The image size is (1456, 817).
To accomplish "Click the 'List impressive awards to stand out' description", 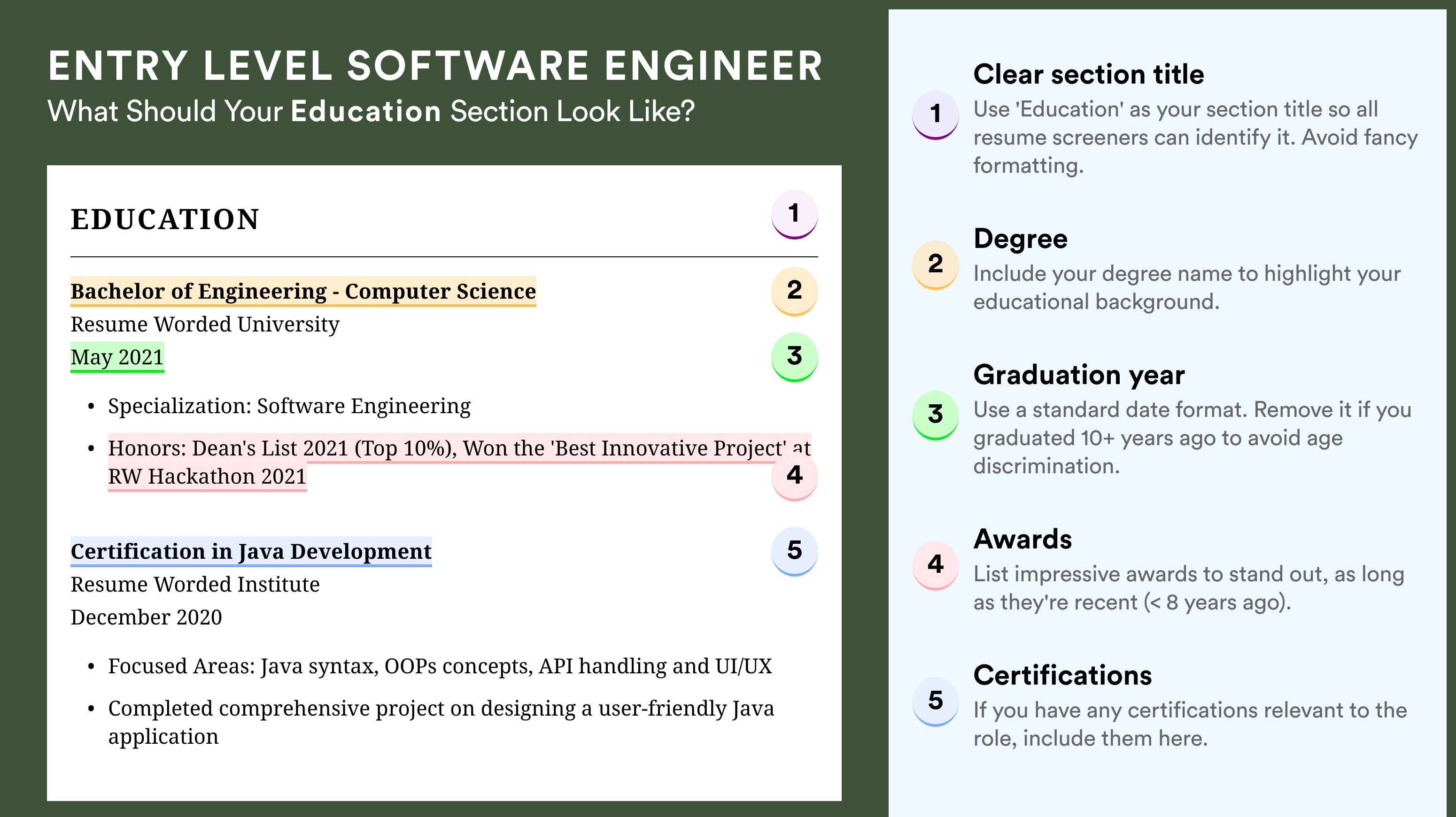I will (x=1189, y=588).
